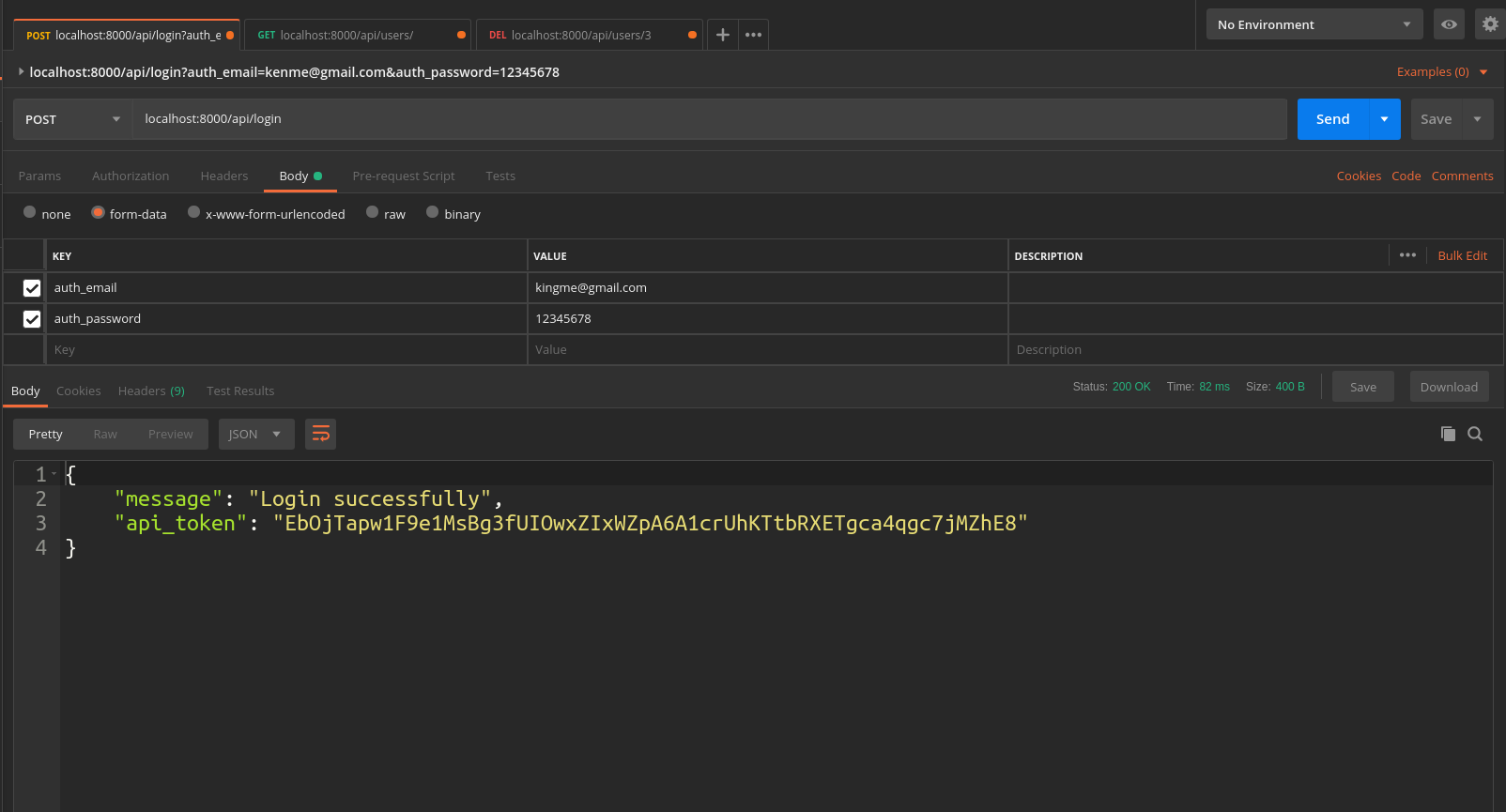Select the response Body tab
This screenshot has height=812, width=1506.
(x=25, y=391)
